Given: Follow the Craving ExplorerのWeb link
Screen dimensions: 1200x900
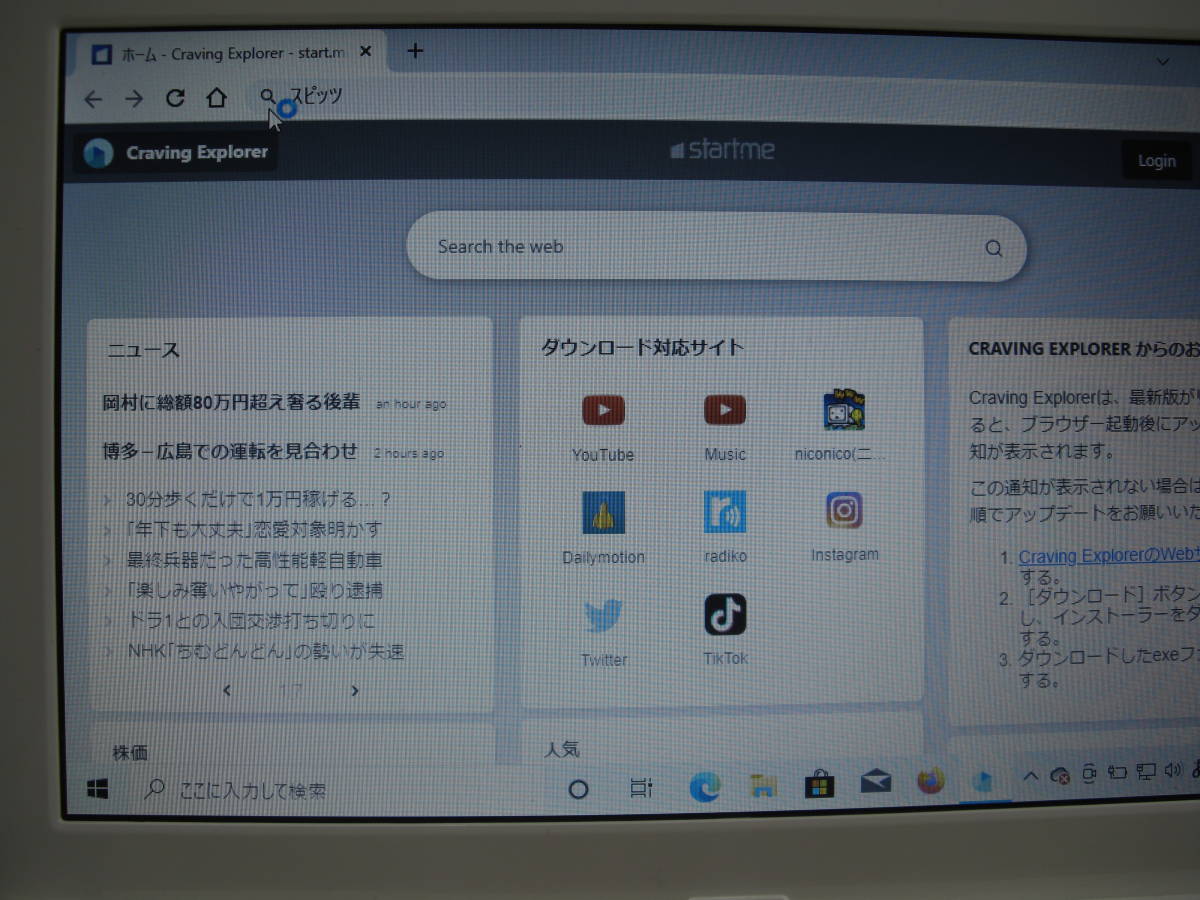Looking at the screenshot, I should [1108, 557].
